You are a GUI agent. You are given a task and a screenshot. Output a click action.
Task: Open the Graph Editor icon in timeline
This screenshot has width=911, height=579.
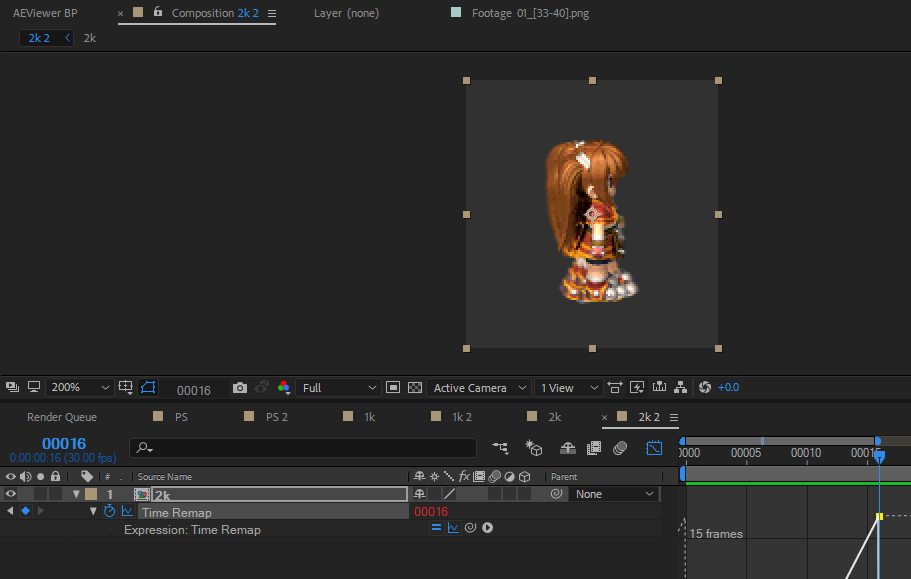[654, 448]
